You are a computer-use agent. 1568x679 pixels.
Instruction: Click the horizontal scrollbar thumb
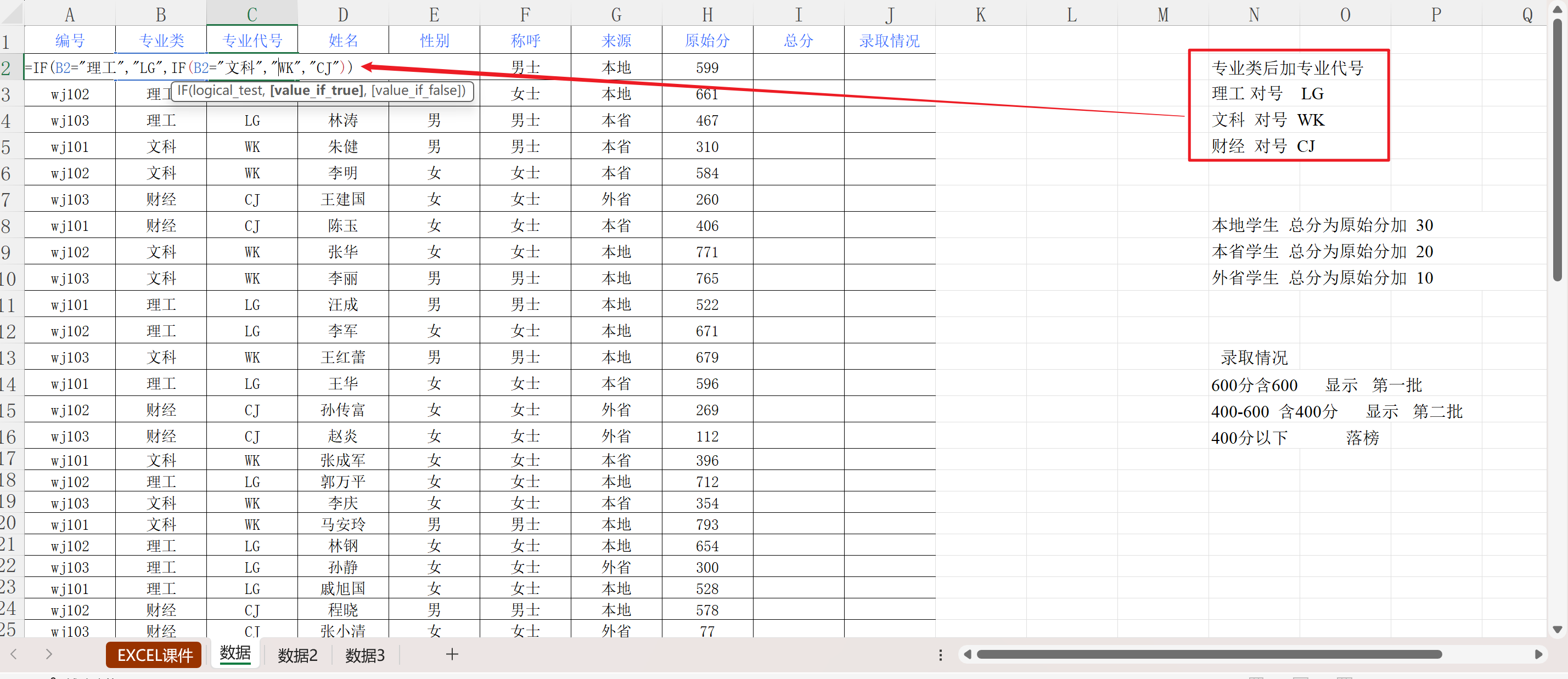click(1209, 655)
